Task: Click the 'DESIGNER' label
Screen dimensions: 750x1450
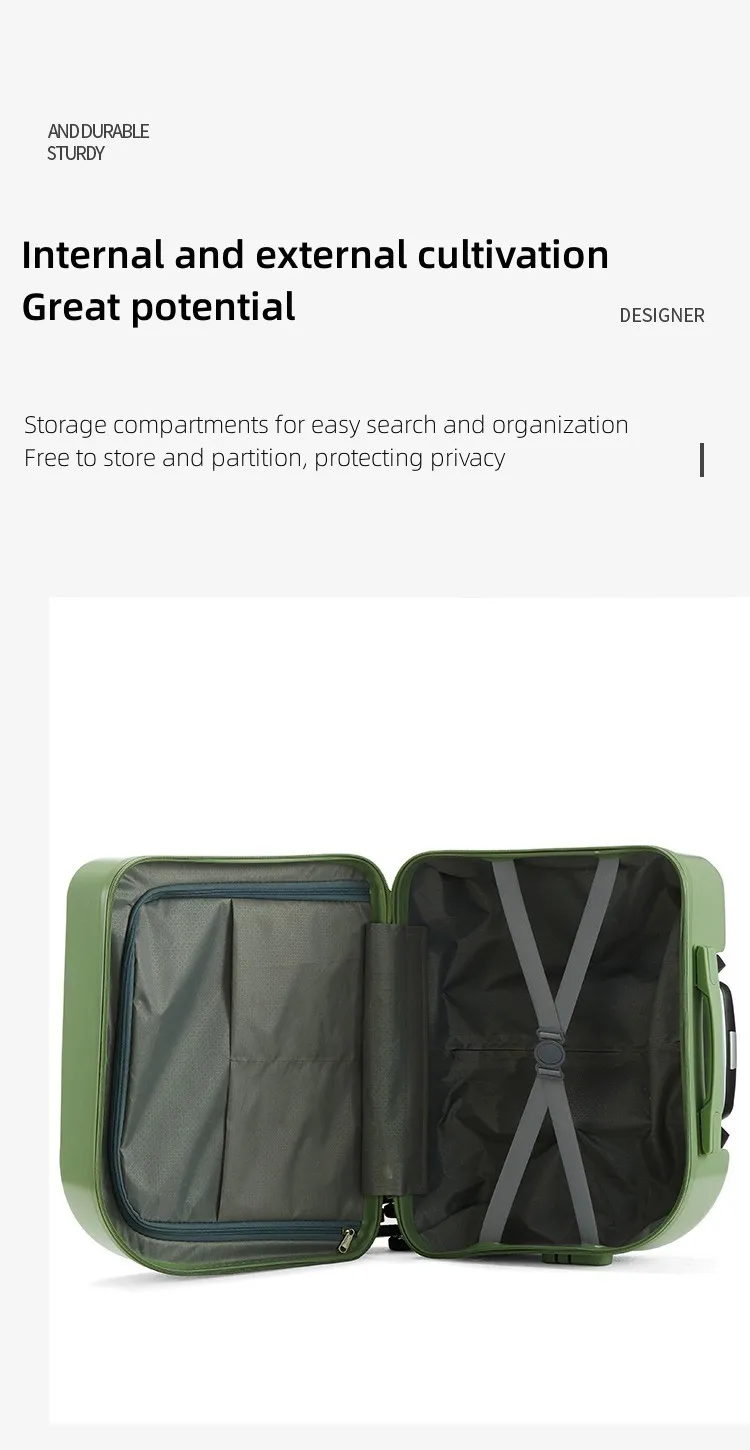Action: pos(662,315)
